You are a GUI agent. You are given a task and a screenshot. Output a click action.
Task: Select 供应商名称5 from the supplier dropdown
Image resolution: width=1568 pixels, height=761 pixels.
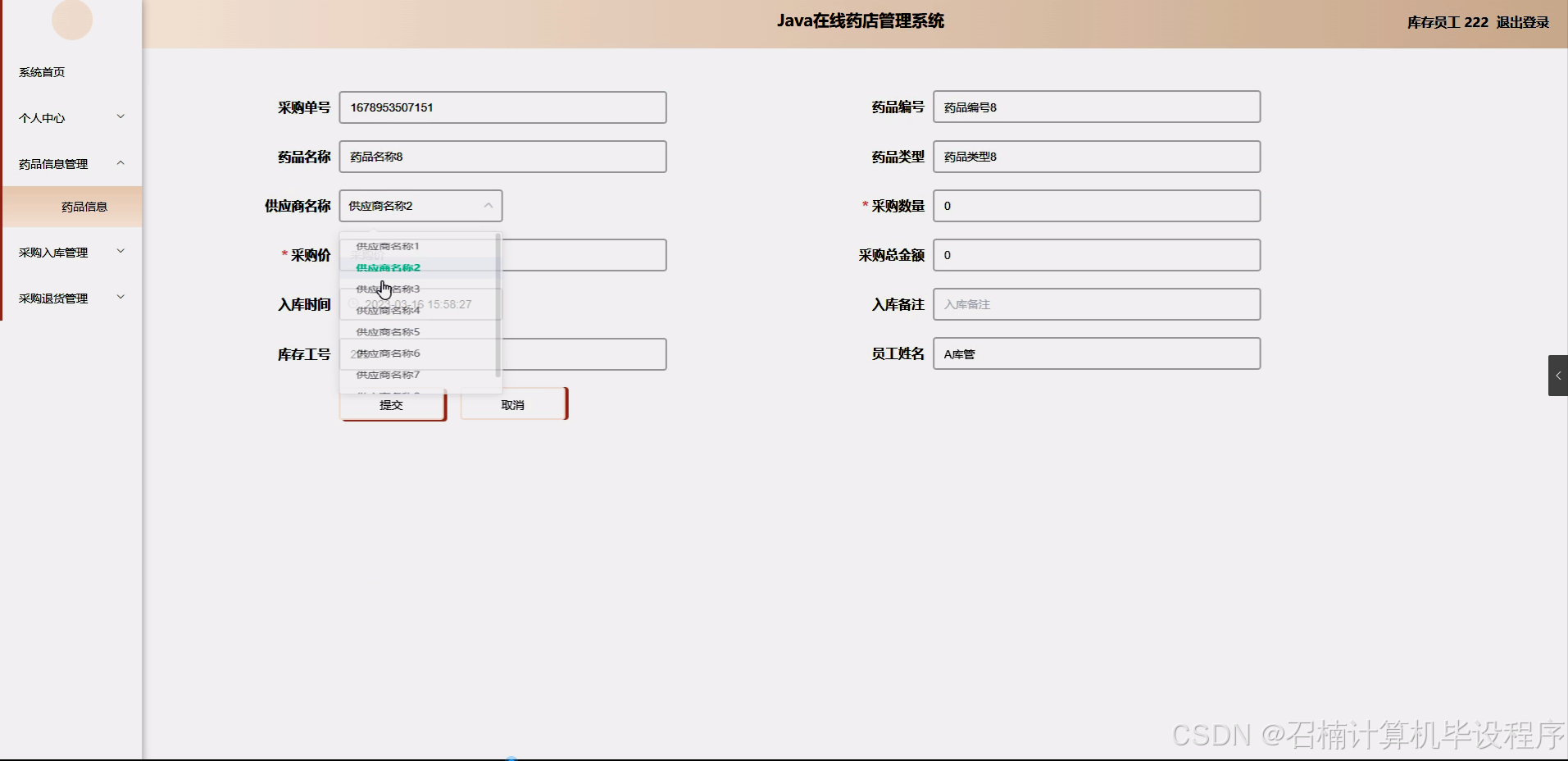[386, 330]
